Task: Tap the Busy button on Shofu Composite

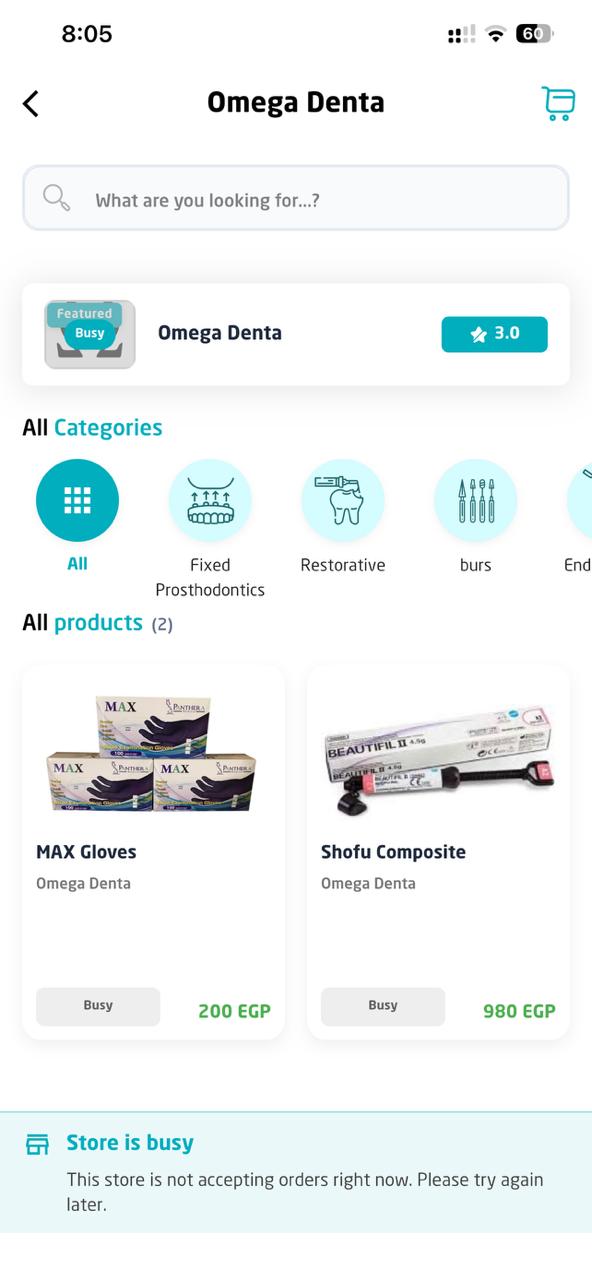Action: pos(383,1006)
